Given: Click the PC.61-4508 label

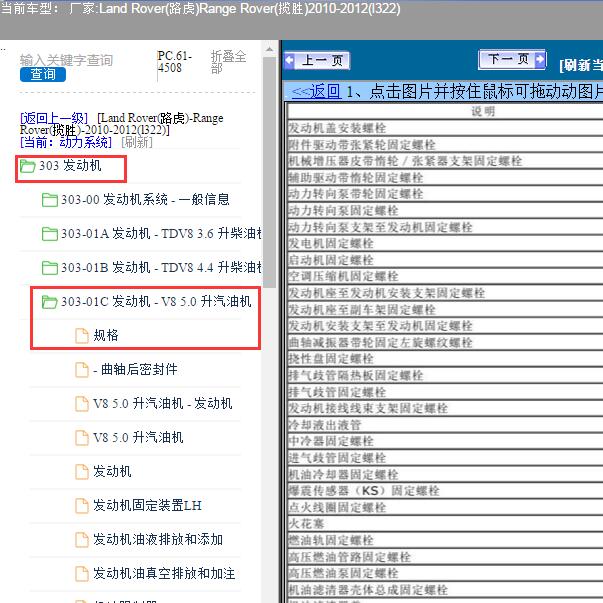Looking at the screenshot, I should click(175, 62).
